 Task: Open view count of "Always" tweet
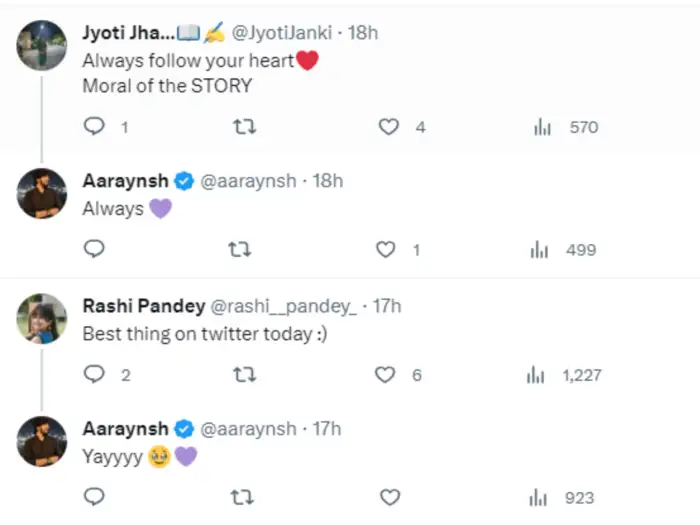(x=540, y=249)
